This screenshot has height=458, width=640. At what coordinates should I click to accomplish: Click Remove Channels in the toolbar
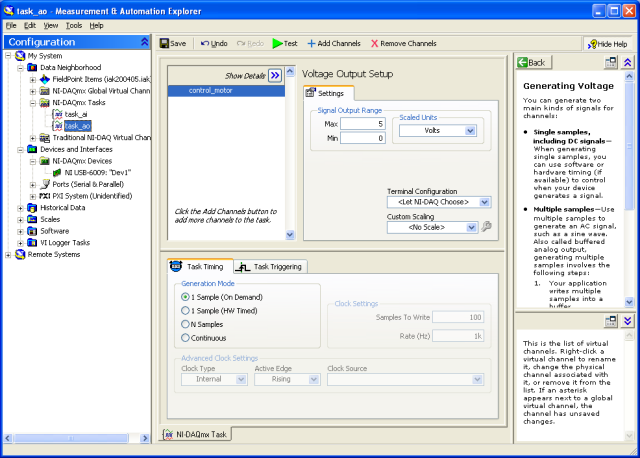click(404, 43)
